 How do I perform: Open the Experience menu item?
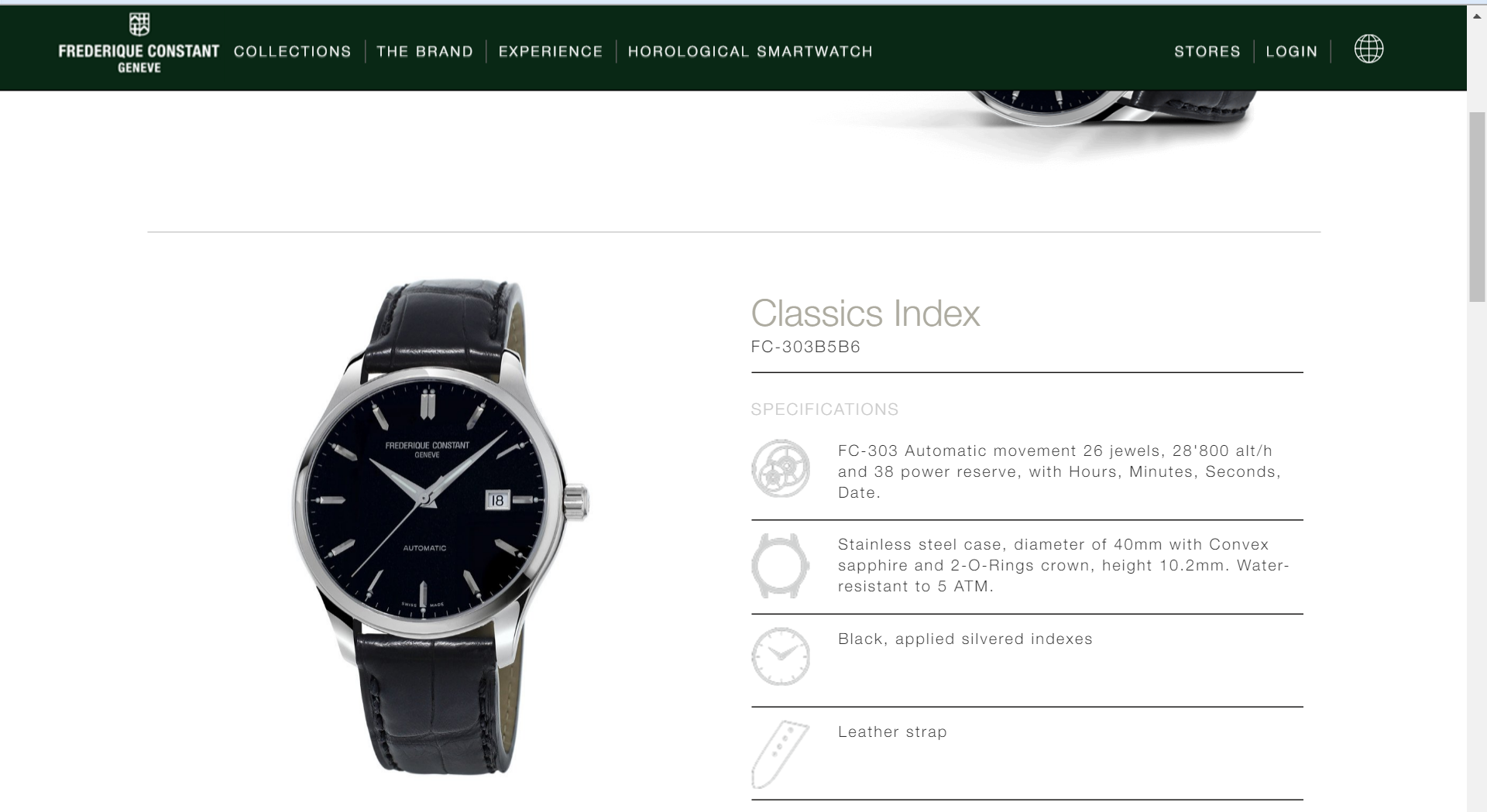[550, 51]
